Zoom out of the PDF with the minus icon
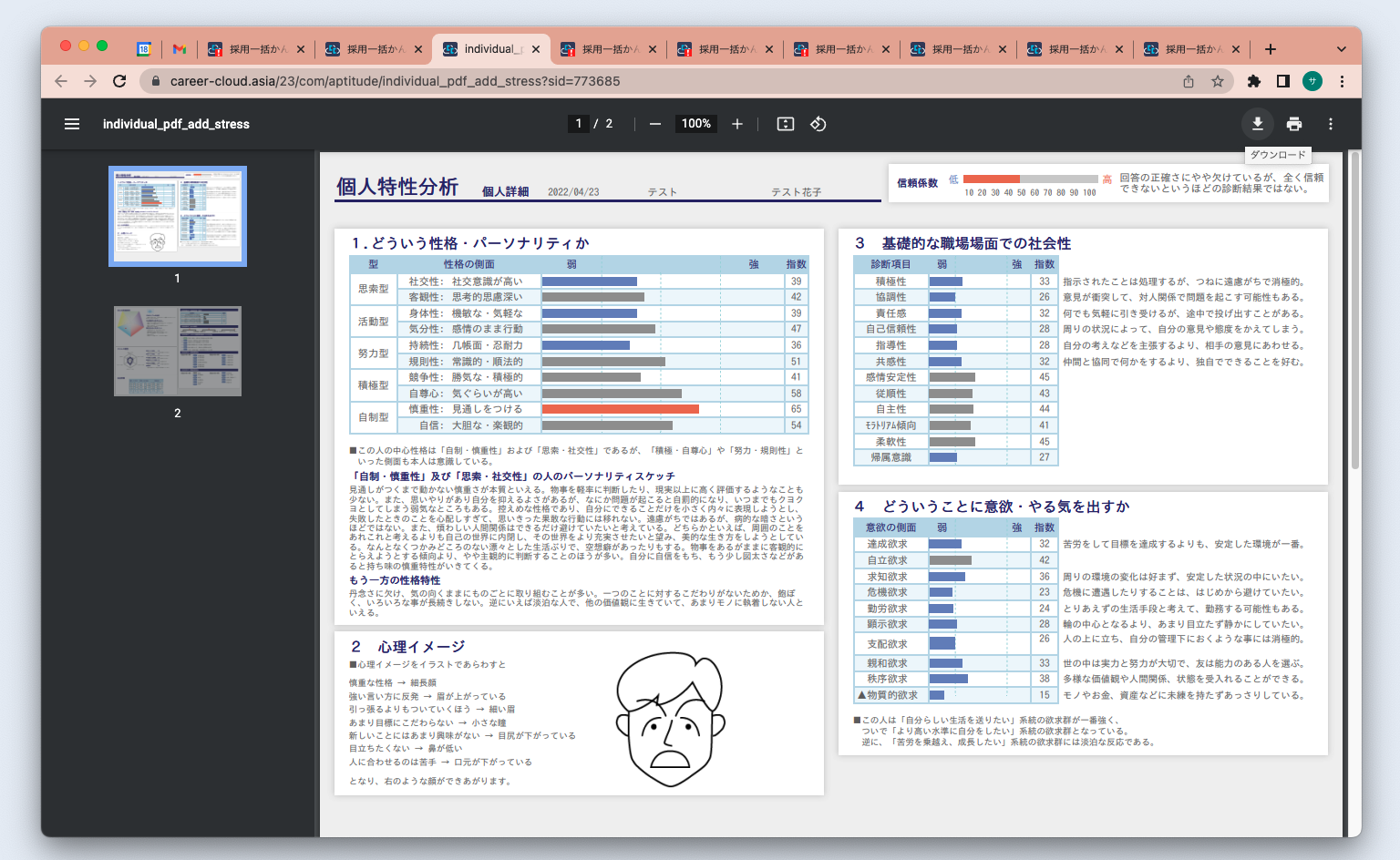The width and height of the screenshot is (1400, 860). pyautogui.click(x=654, y=123)
